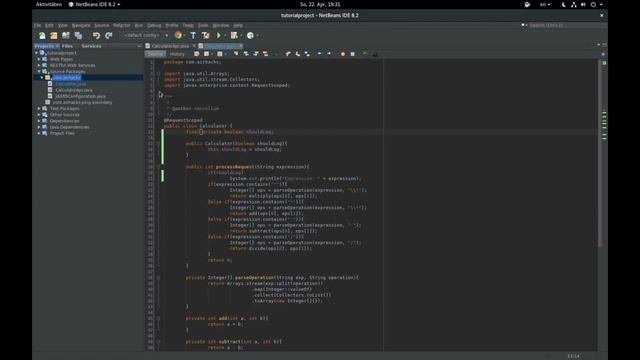This screenshot has height=360, width=640.
Task: Expand the Web Pages node
Action: (39, 59)
